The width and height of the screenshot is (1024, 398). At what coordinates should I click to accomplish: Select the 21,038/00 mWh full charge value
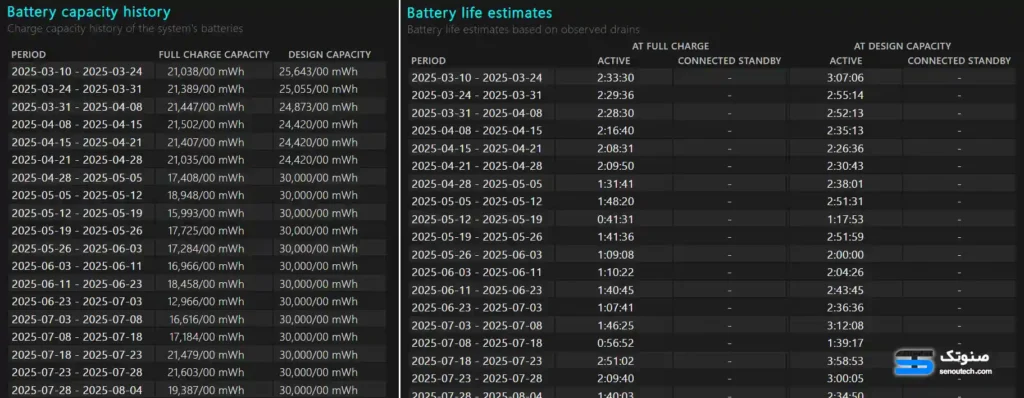pos(206,71)
